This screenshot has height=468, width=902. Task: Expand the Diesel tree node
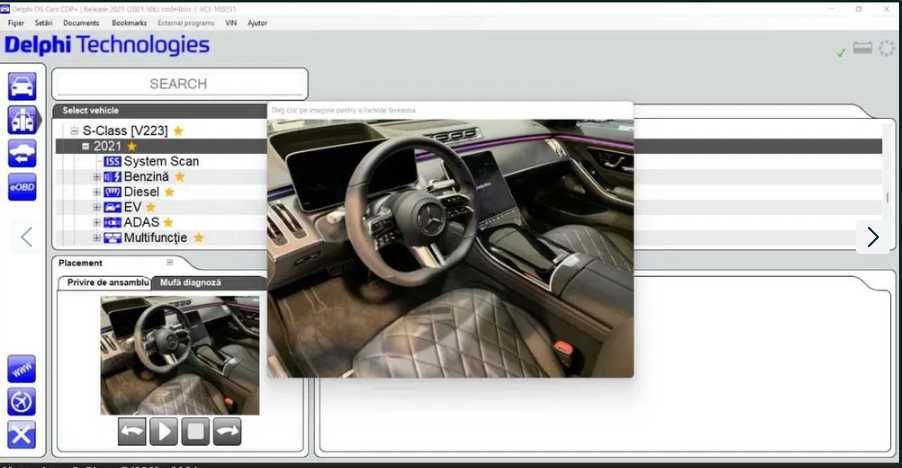tap(97, 192)
